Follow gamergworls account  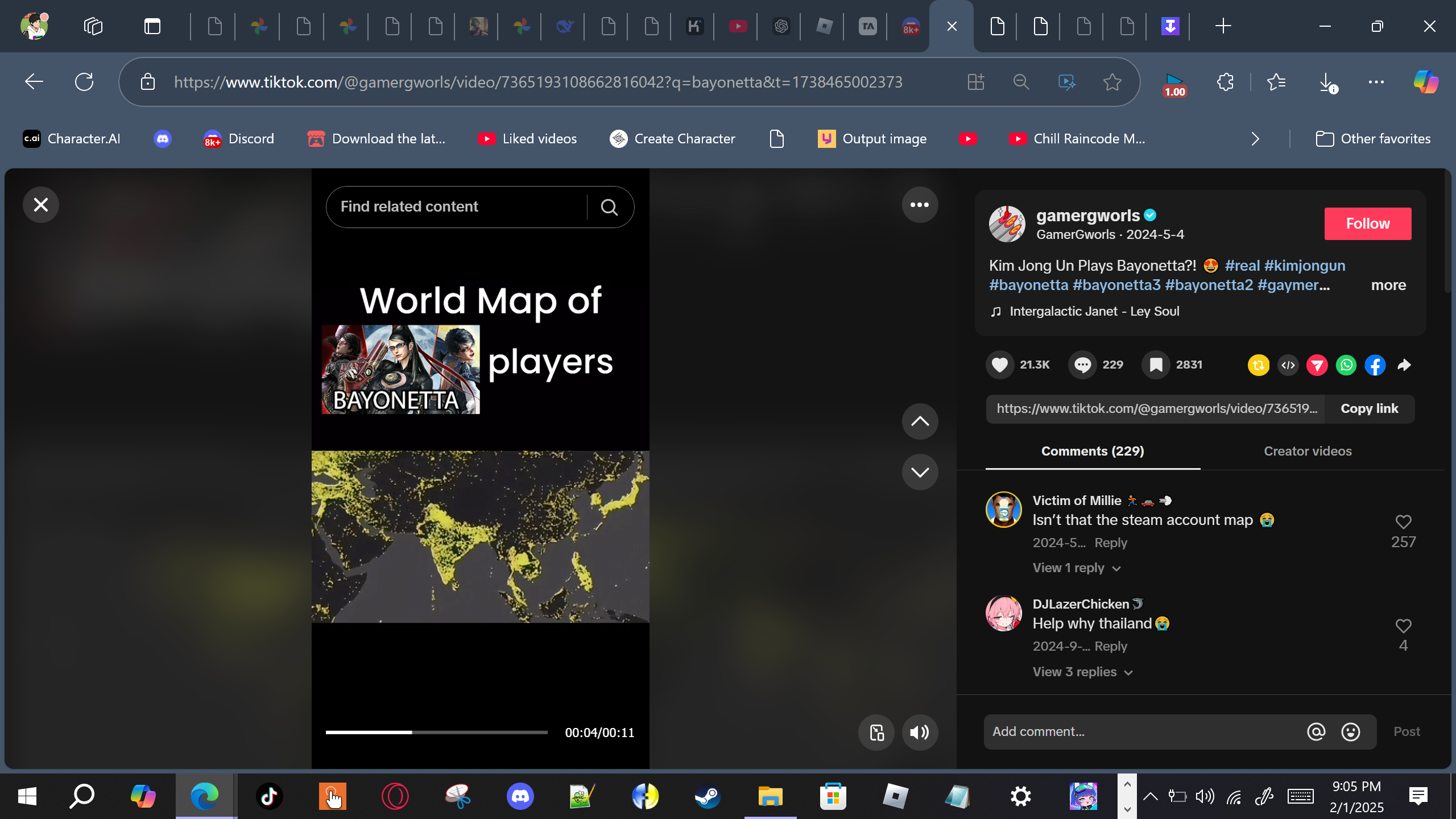coord(1367,224)
